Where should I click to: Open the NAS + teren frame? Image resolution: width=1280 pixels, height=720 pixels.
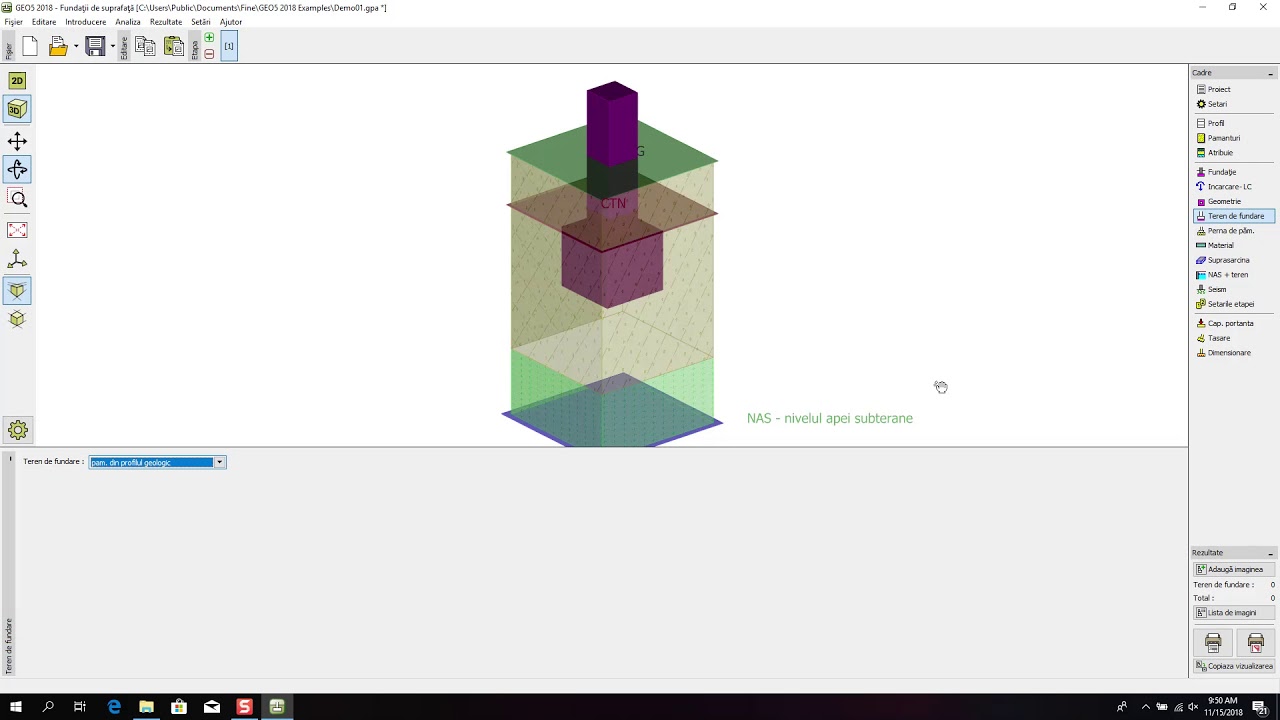click(x=1234, y=275)
